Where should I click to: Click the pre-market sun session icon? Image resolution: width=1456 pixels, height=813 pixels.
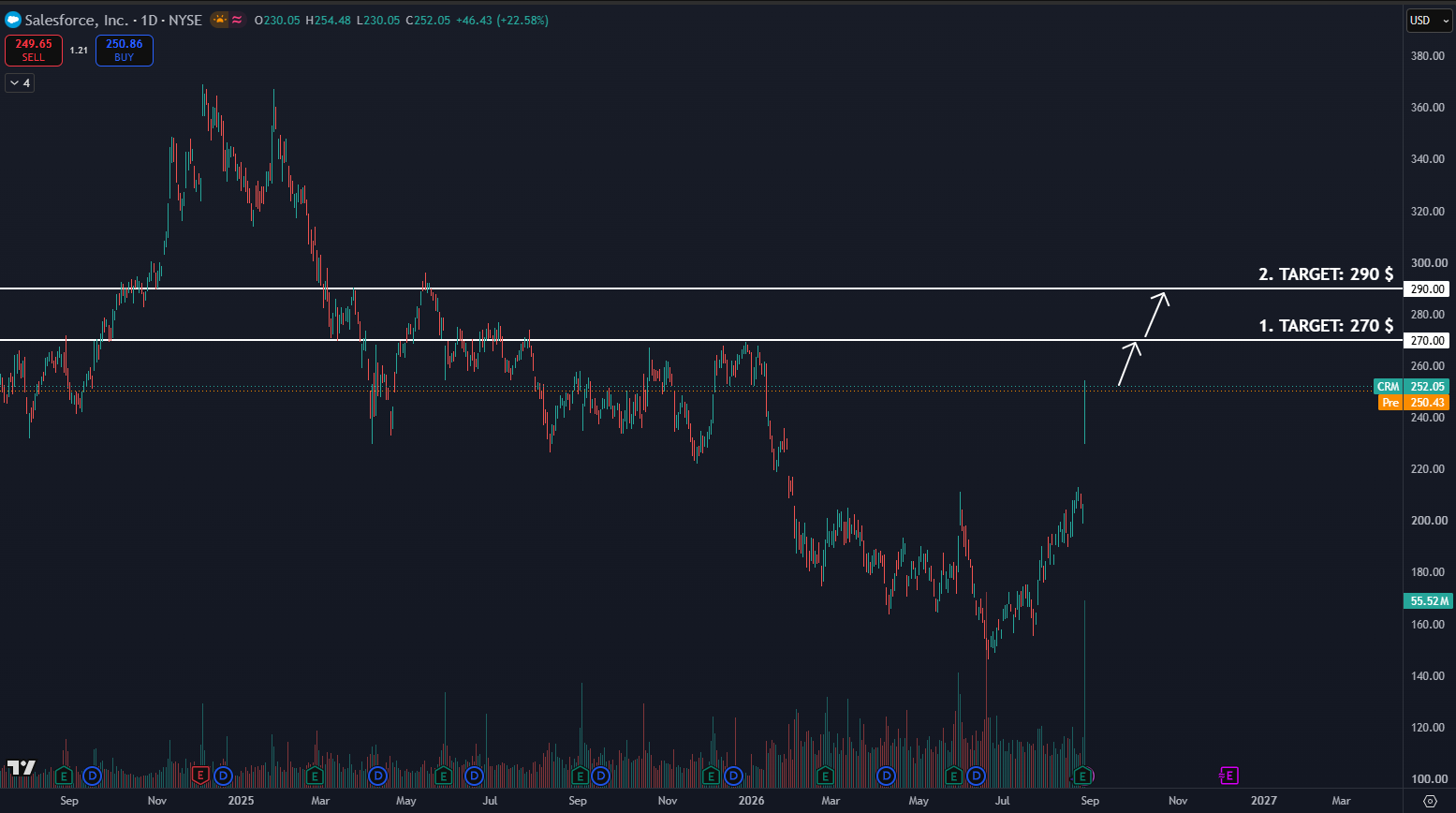tap(219, 20)
